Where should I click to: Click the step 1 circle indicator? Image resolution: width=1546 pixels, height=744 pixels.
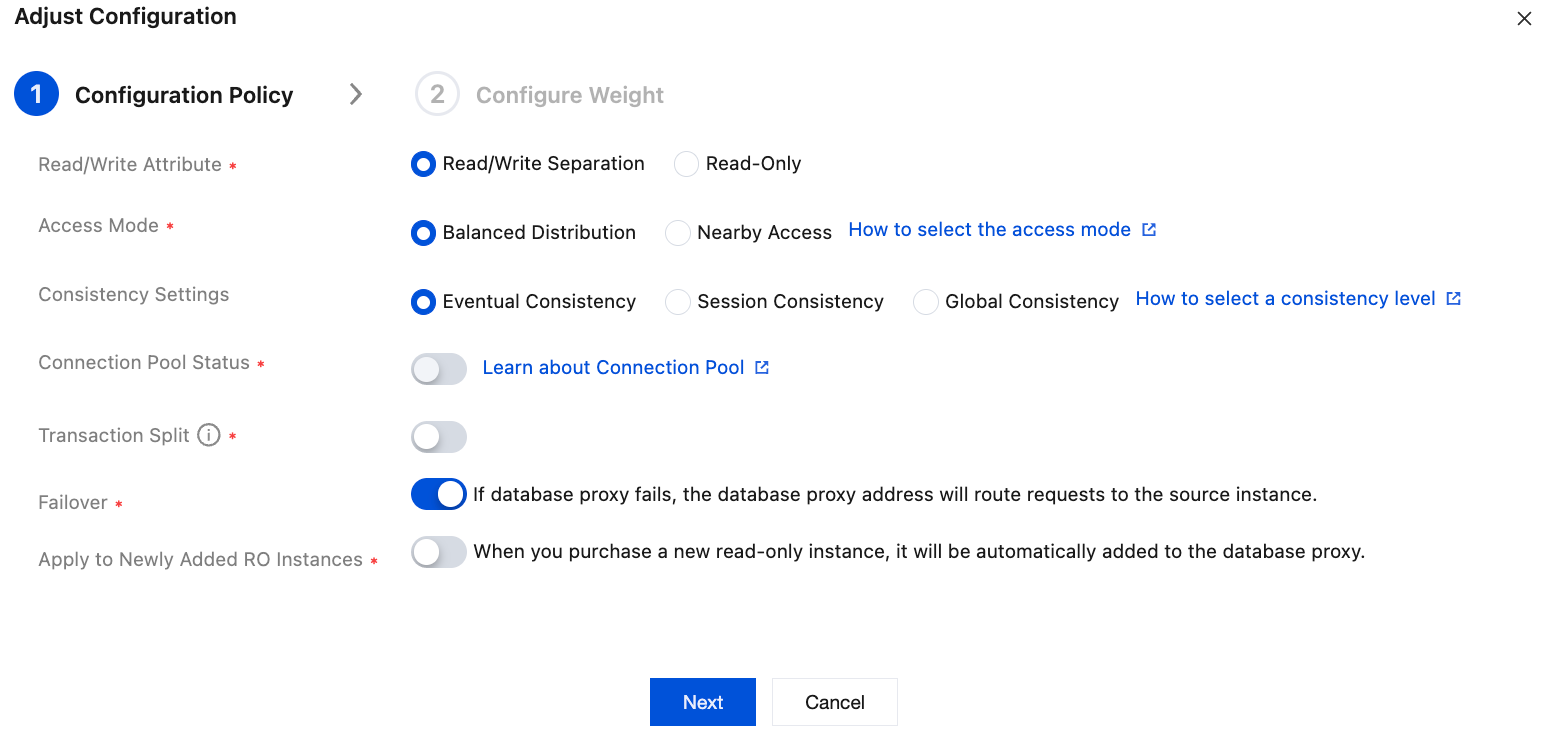pos(36,93)
